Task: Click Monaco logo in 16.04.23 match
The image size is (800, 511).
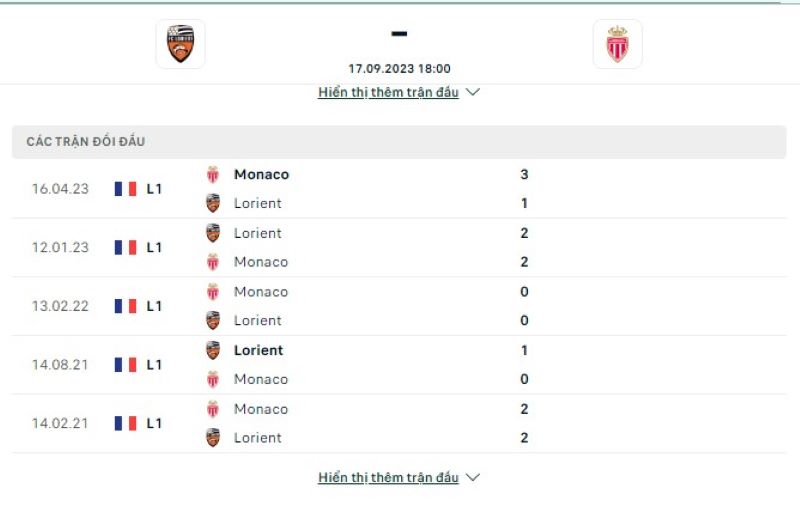Action: point(213,174)
